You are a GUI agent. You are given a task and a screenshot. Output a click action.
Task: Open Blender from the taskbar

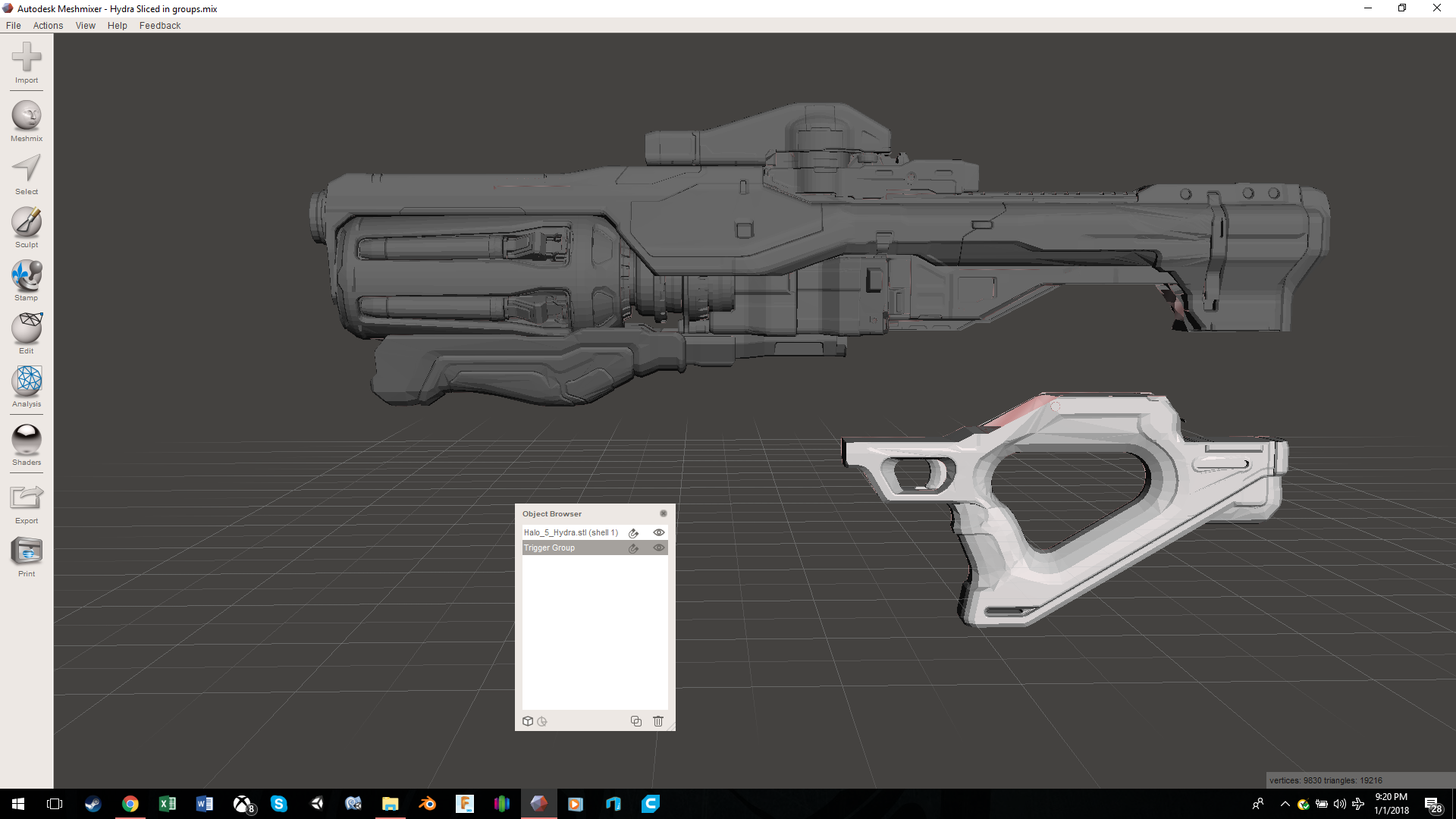pos(428,804)
